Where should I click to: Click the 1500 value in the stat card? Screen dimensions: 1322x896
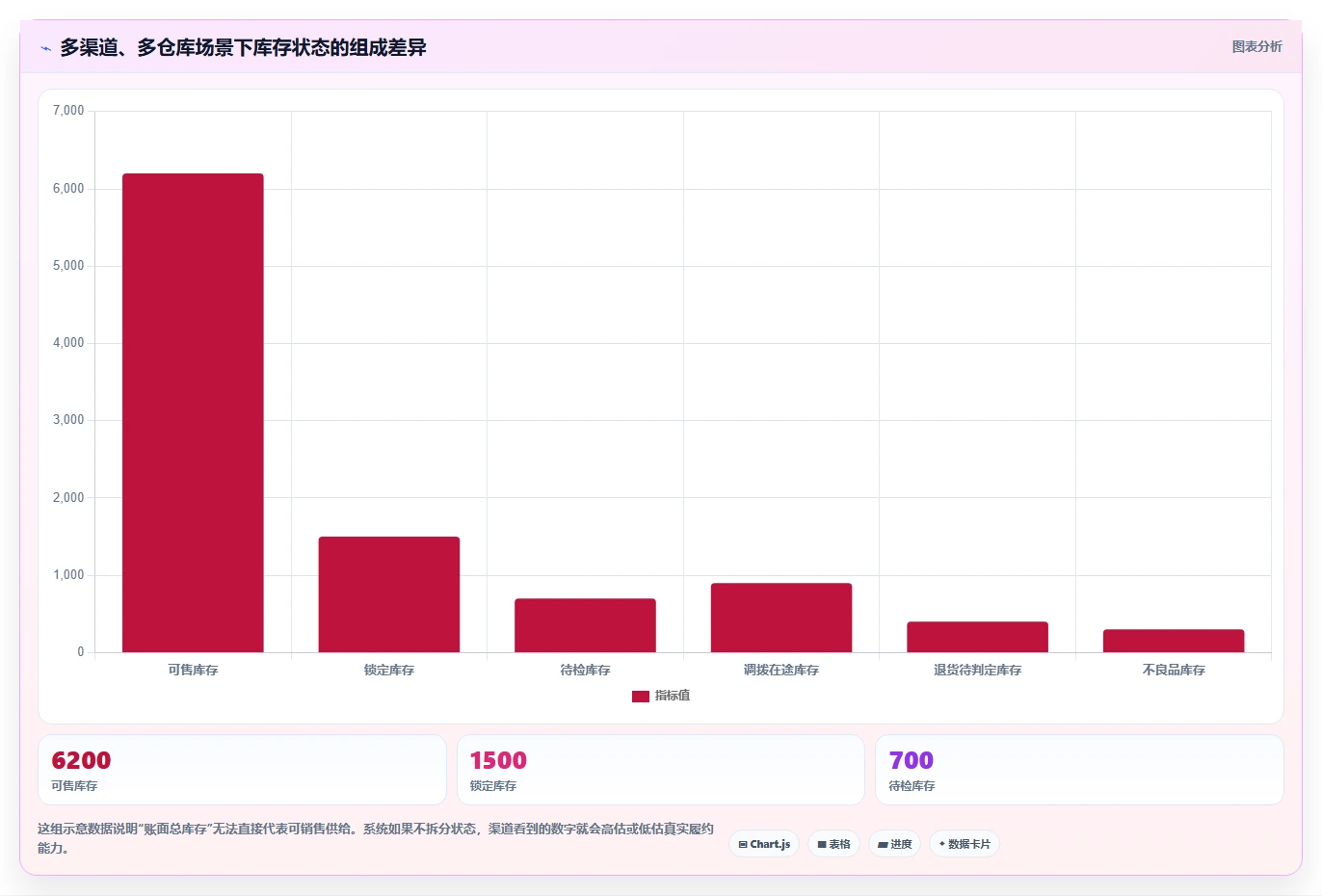[498, 761]
